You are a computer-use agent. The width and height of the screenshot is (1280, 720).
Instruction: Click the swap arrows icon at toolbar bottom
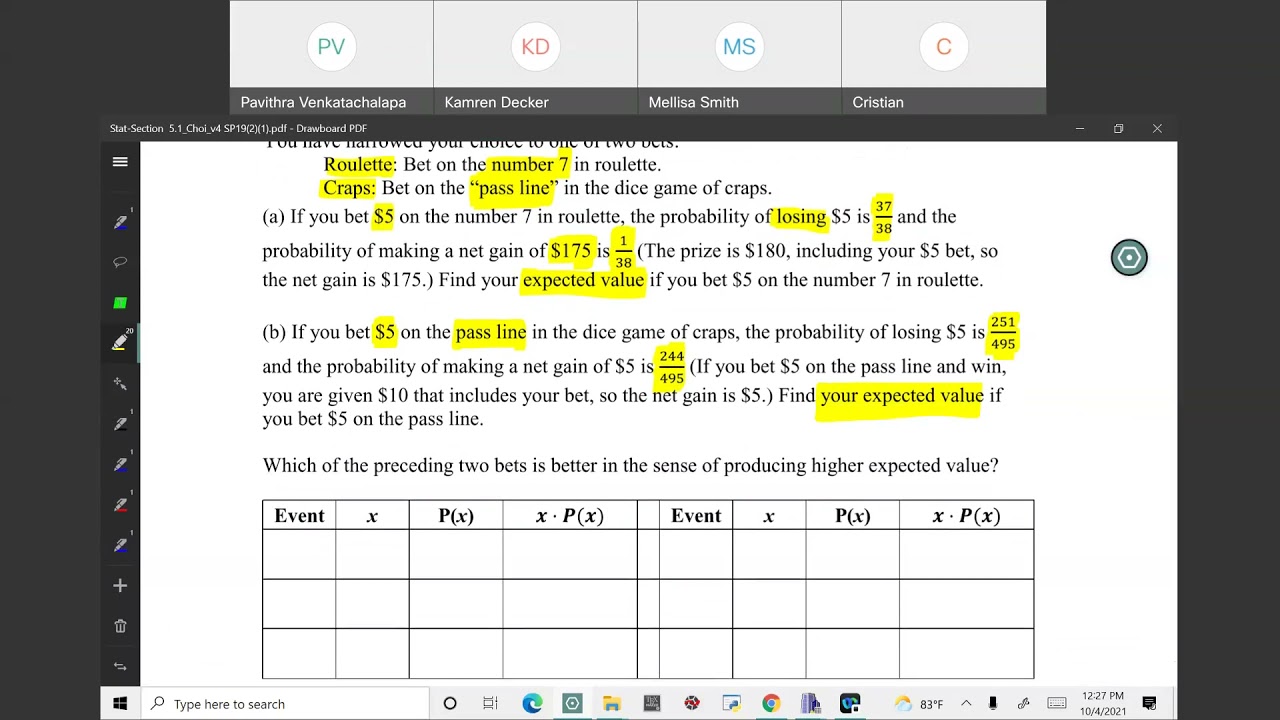click(x=120, y=666)
